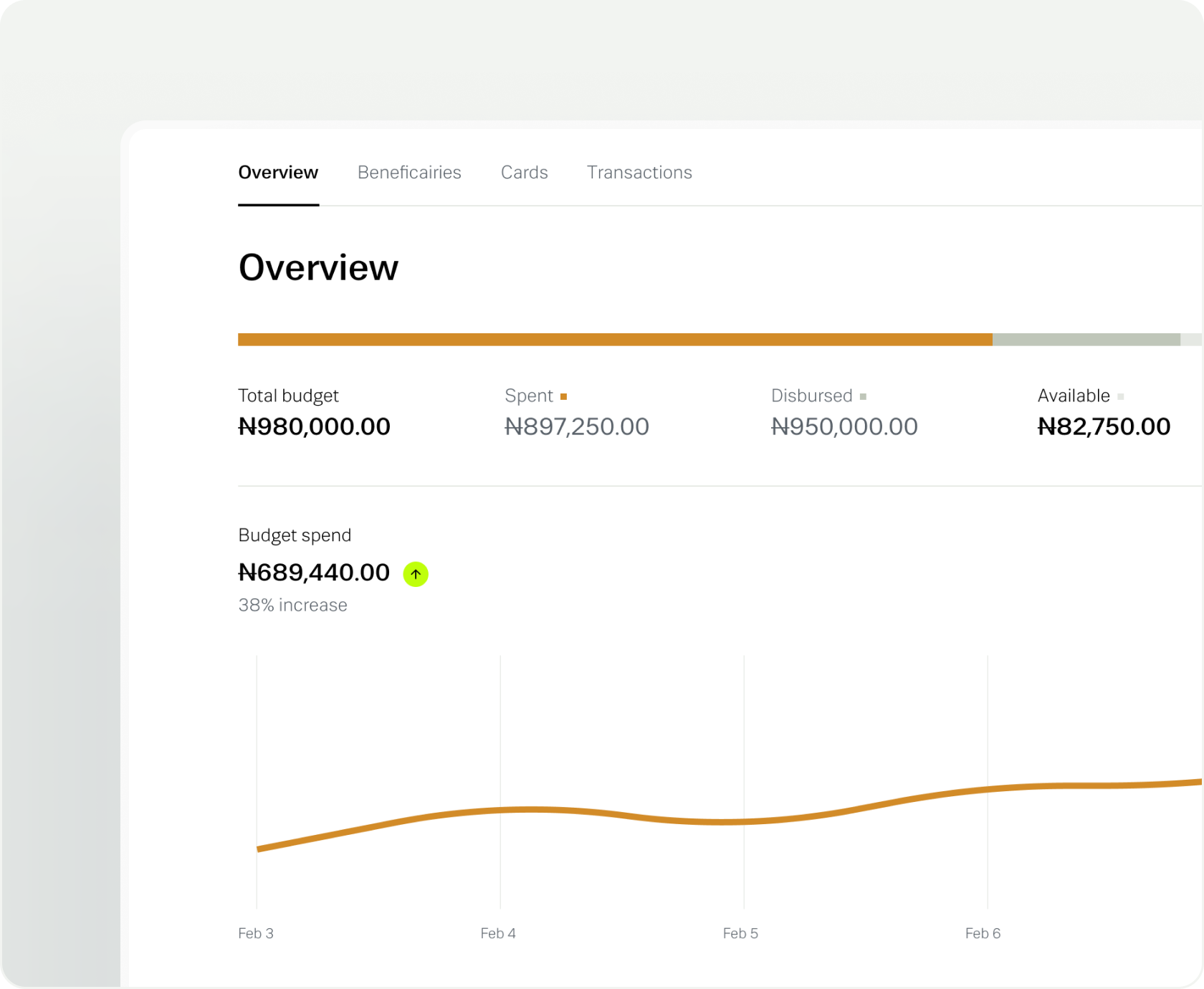
Task: Open the Beneficairies tab
Action: coord(409,173)
